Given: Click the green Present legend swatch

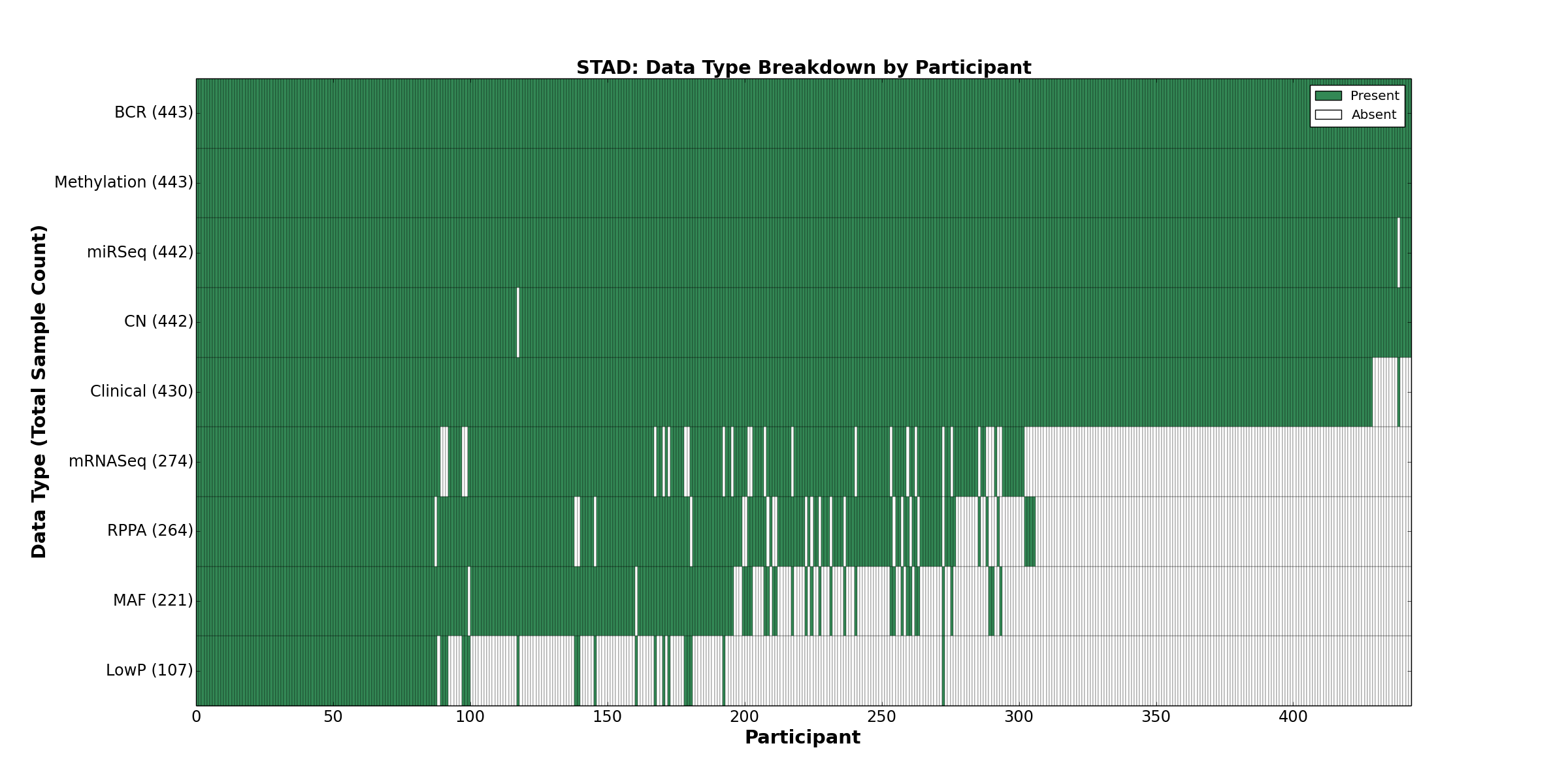Looking at the screenshot, I should point(1328,96).
